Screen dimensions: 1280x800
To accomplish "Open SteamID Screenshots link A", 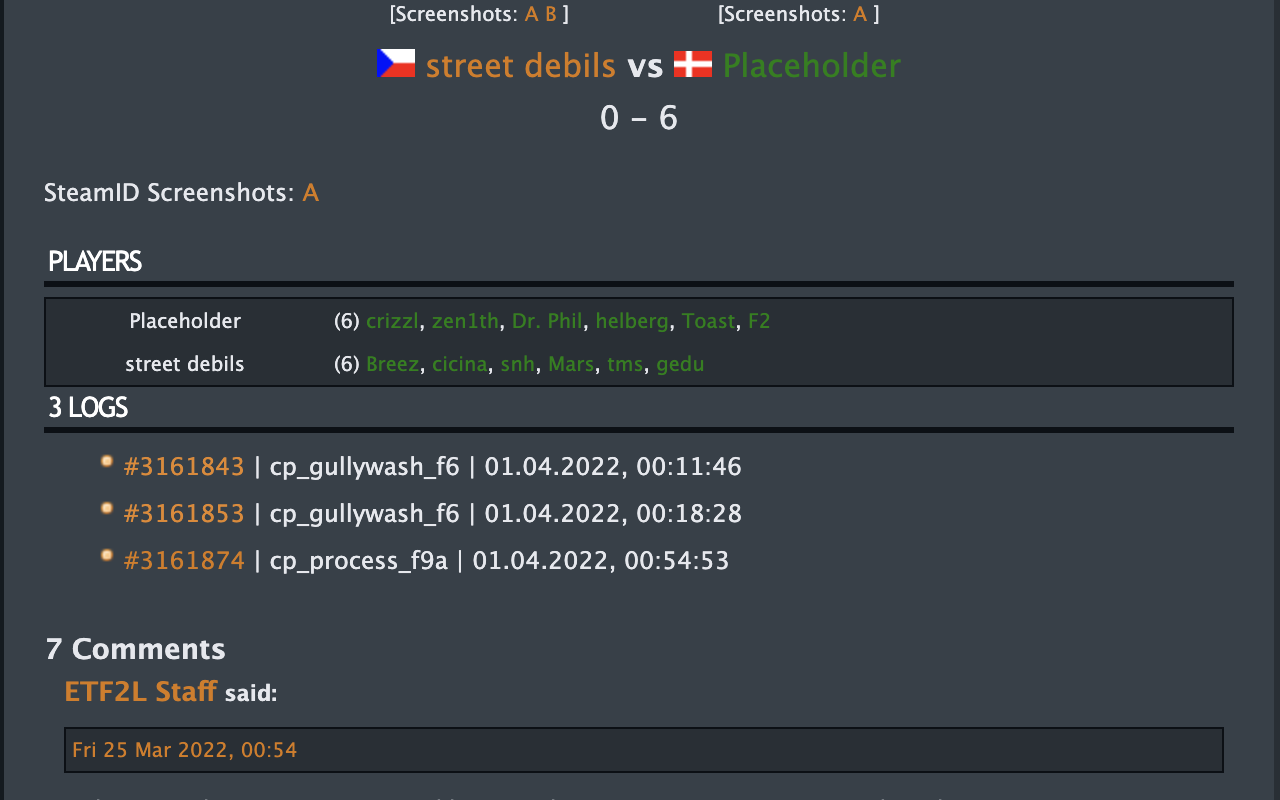I will 311,193.
